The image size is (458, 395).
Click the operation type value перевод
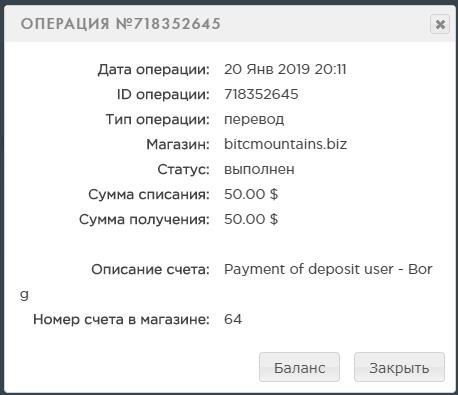pos(254,120)
